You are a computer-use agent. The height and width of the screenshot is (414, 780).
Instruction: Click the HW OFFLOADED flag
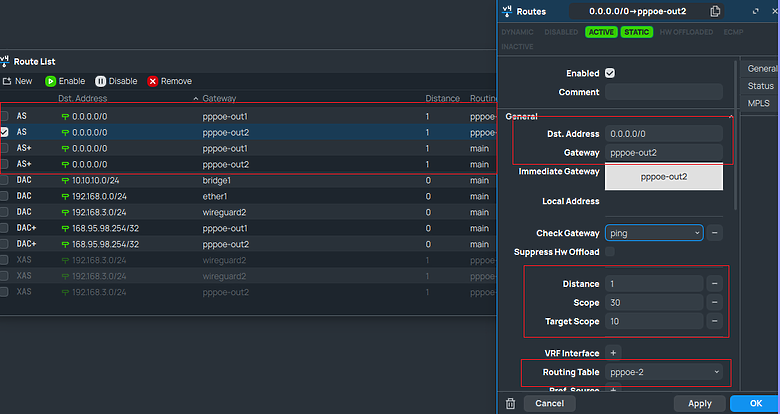pyautogui.click(x=686, y=32)
